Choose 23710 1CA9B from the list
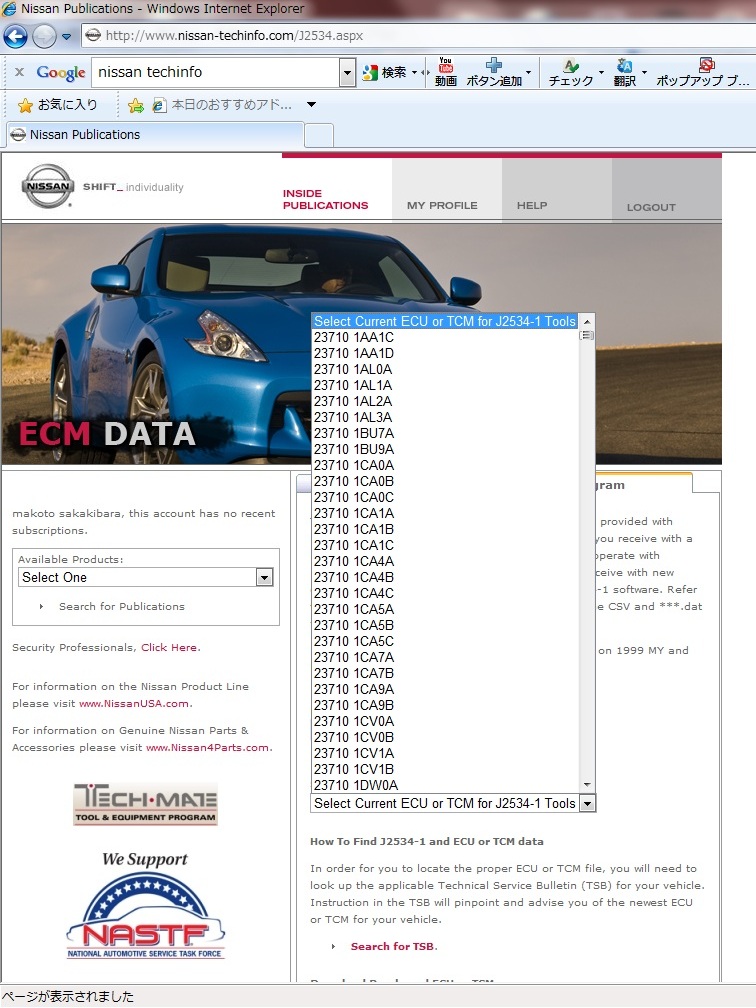This screenshot has width=756, height=1008. 445,705
